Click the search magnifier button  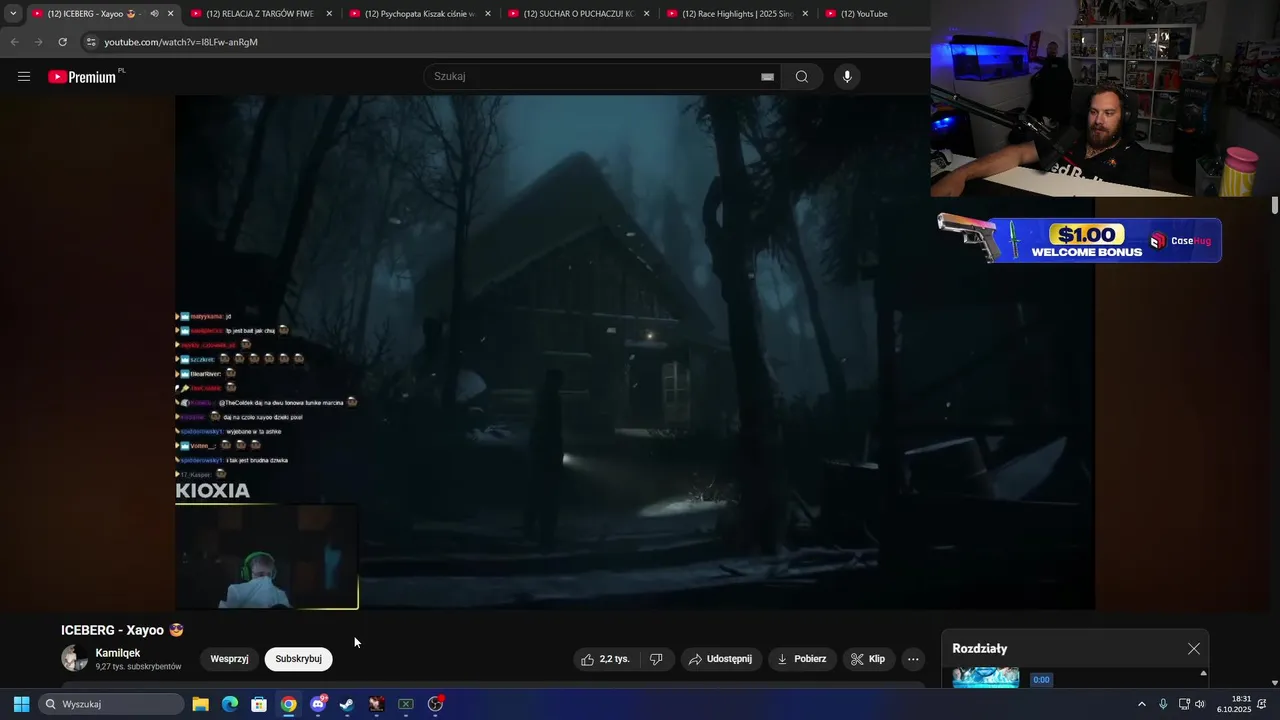coord(802,77)
